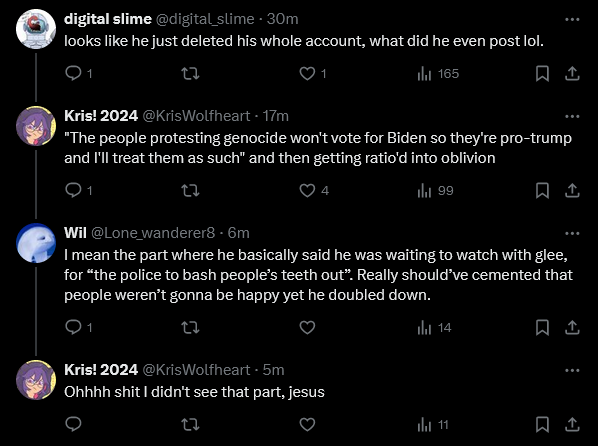Open the Kris! 2024 name link at 17m

[101, 116]
